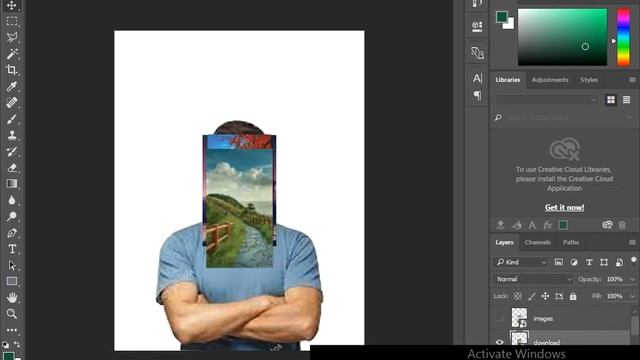Image resolution: width=640 pixels, height=360 pixels.
Task: Open the Fill slider dropdown arrow
Action: [632, 296]
